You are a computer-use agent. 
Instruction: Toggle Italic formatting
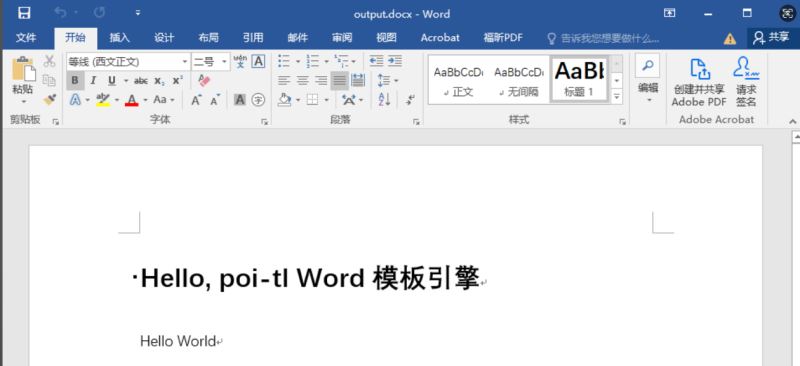point(93,81)
